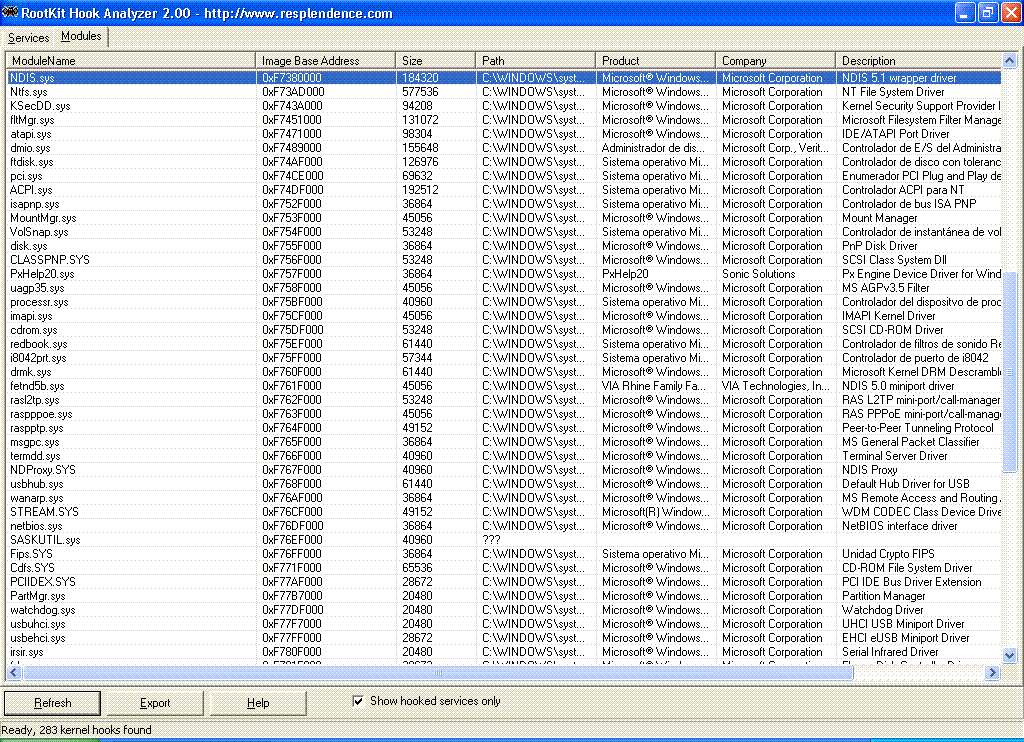Sort by ModuleName column header
The width and height of the screenshot is (1024, 742).
131,61
